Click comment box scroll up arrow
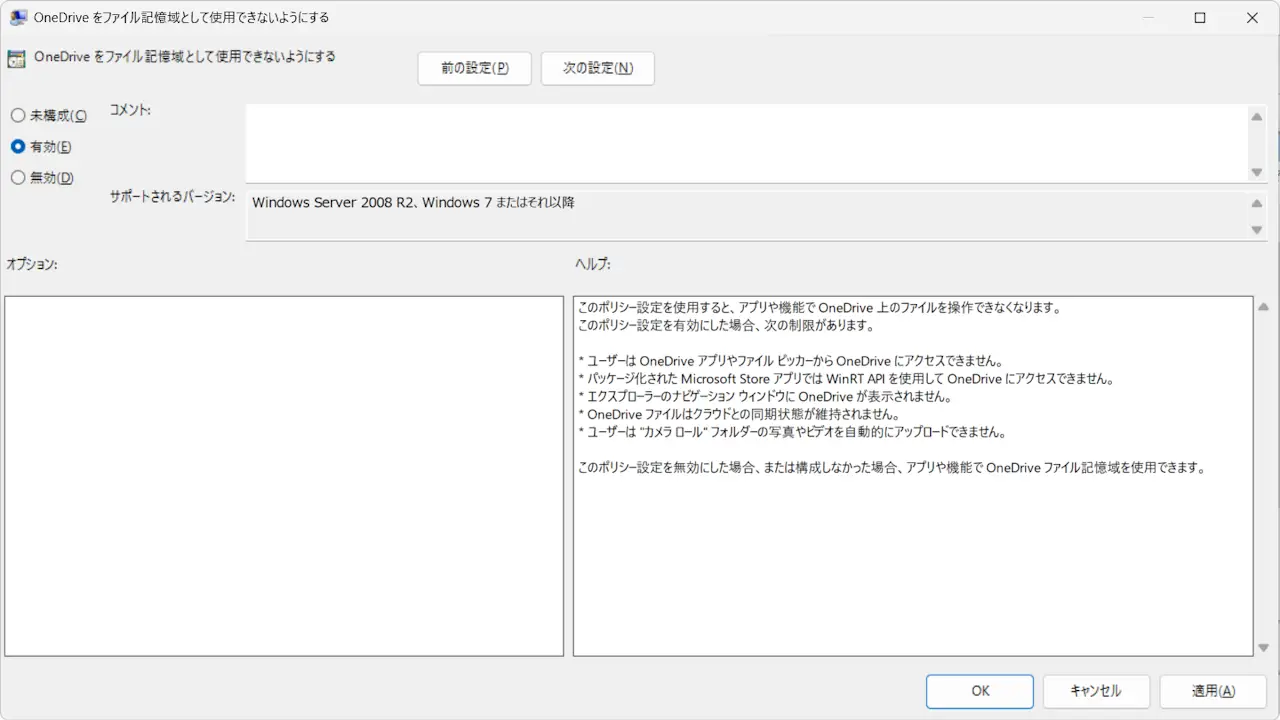 (1257, 117)
